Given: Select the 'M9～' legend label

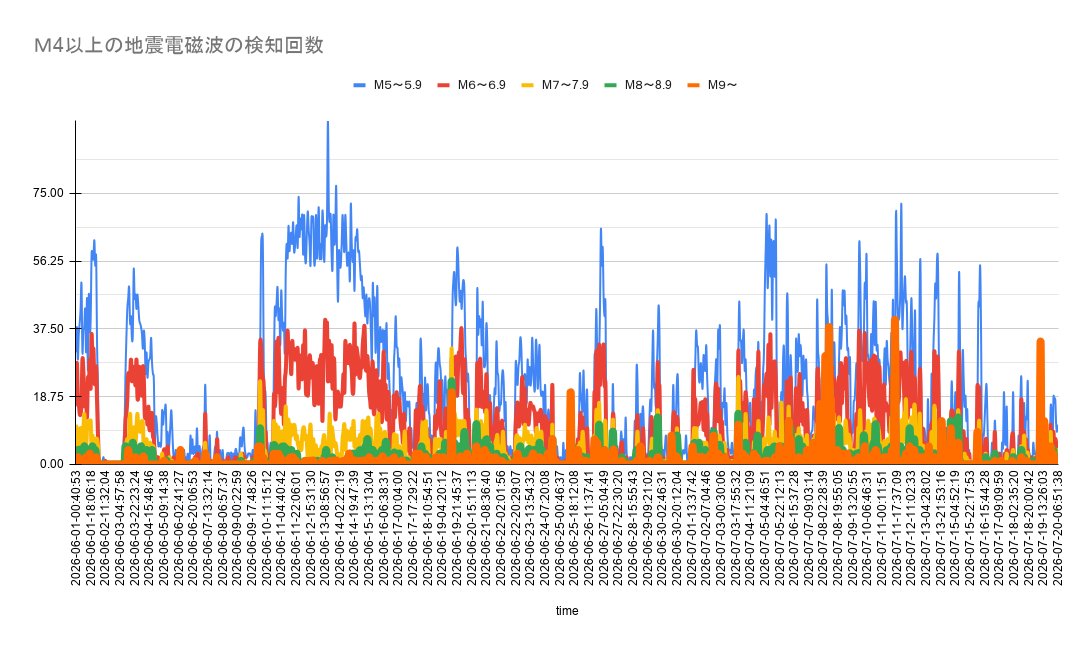Looking at the screenshot, I should coord(722,86).
